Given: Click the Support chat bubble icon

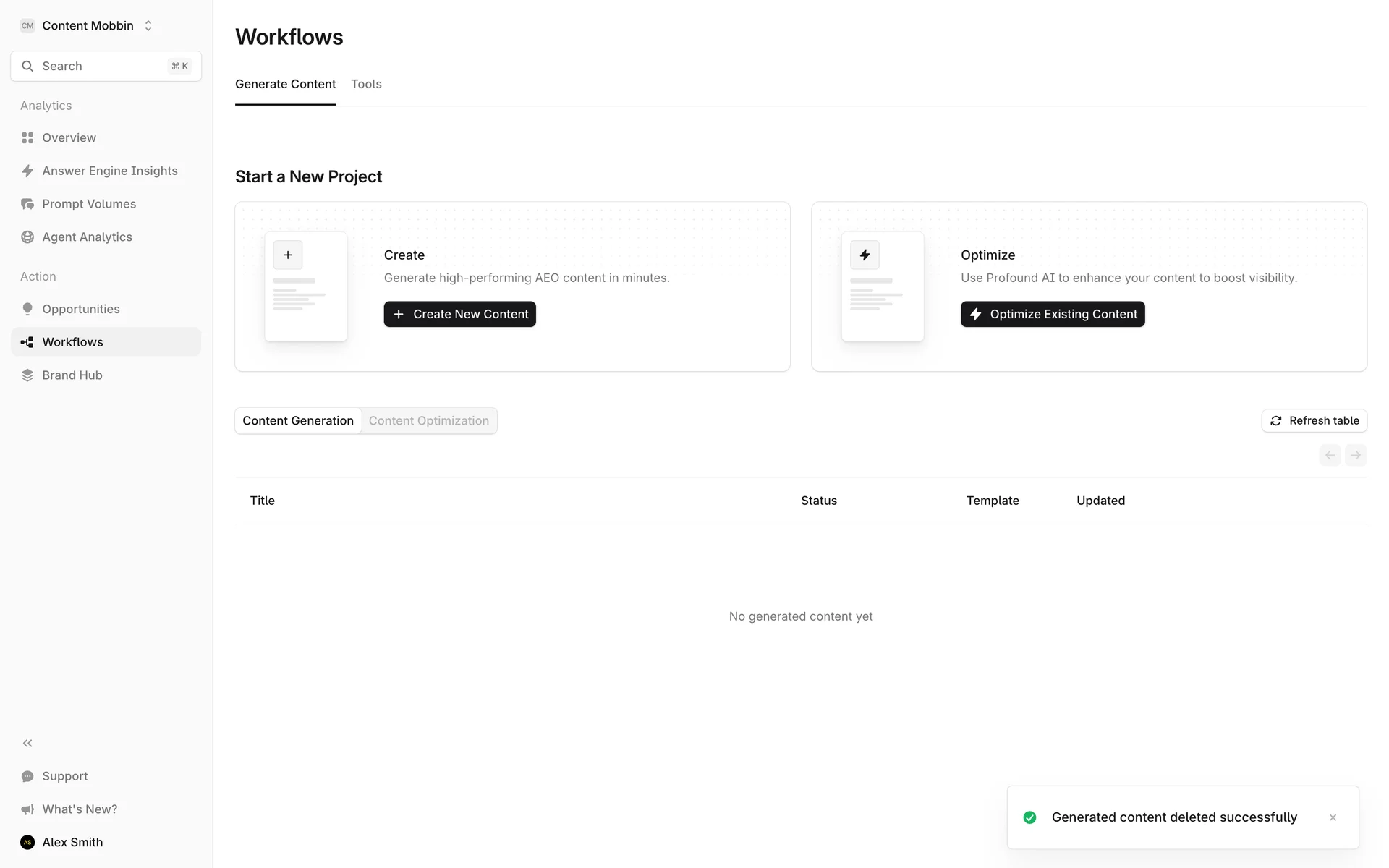Looking at the screenshot, I should click(x=27, y=776).
